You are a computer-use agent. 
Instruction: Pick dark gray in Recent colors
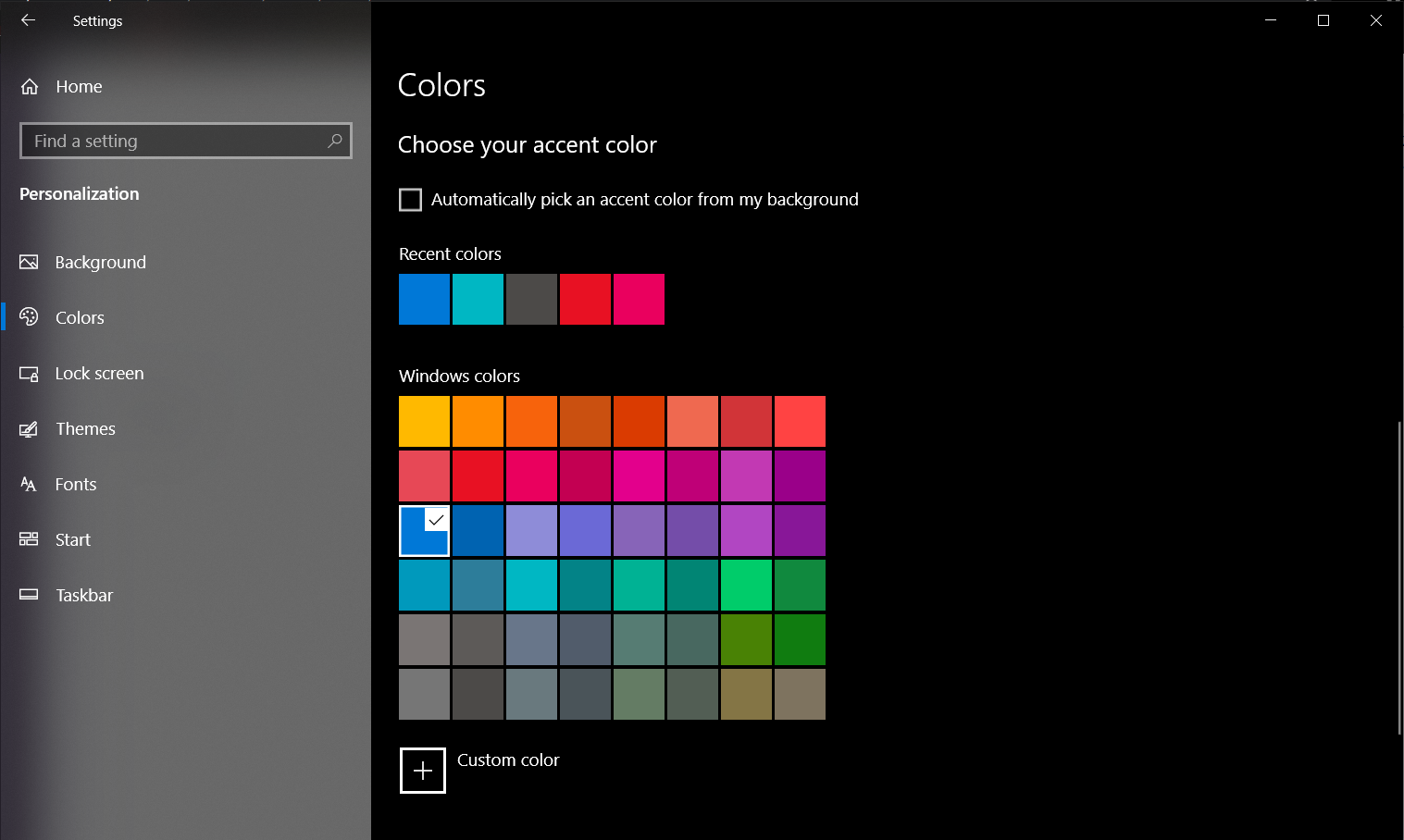click(x=531, y=299)
